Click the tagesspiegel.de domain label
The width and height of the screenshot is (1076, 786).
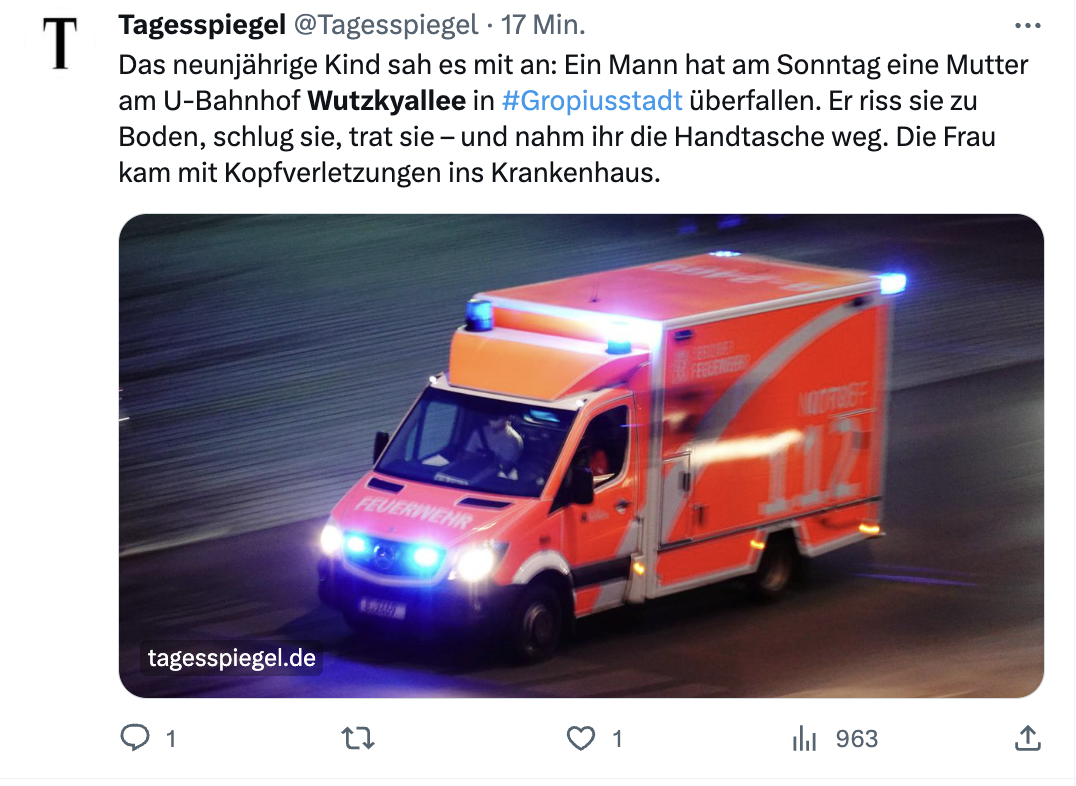tap(231, 658)
